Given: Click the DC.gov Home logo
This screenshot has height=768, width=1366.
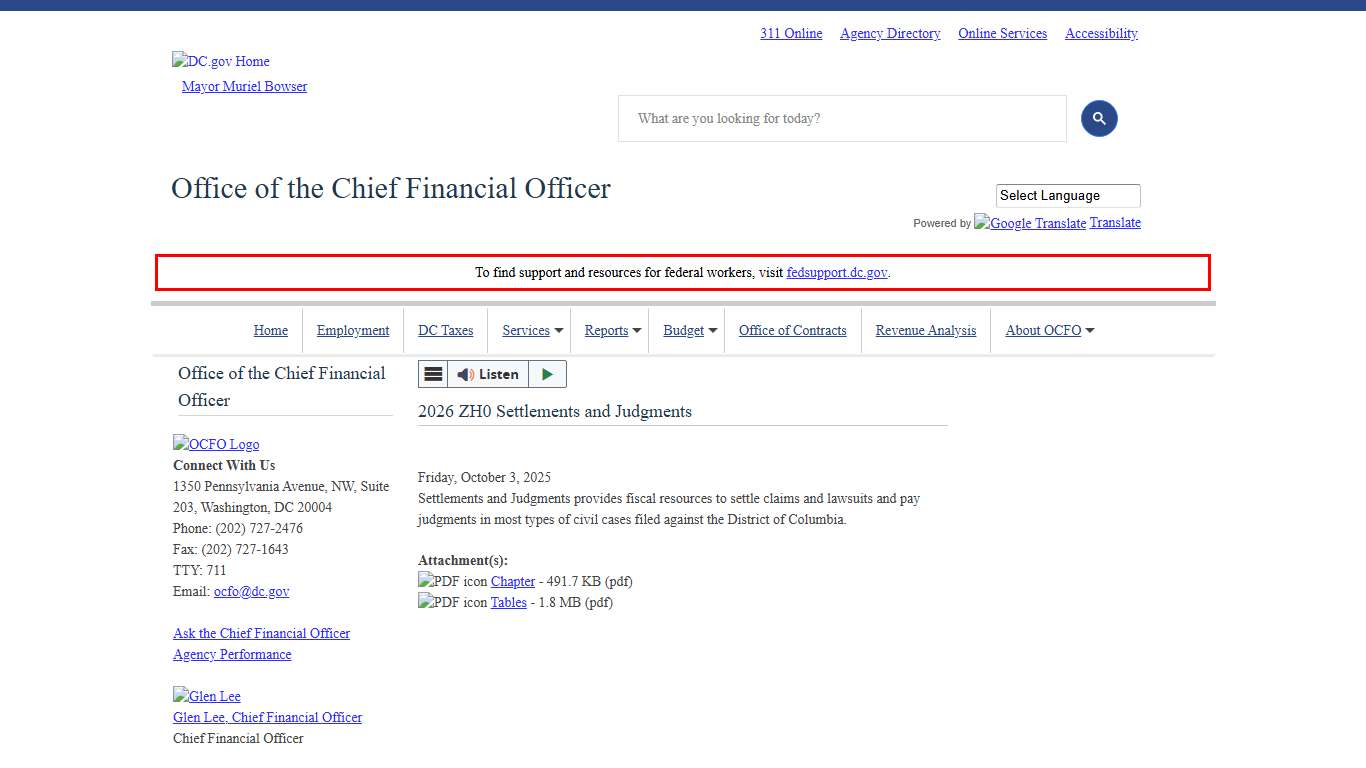Looking at the screenshot, I should (221, 61).
